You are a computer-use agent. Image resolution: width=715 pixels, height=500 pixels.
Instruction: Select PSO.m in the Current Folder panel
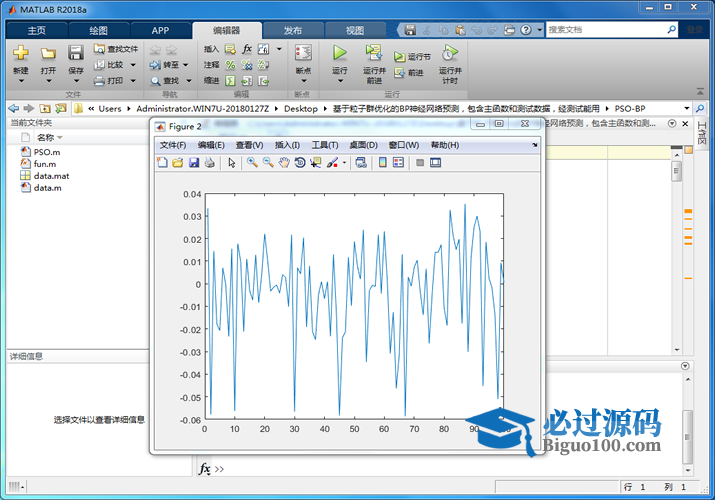pyautogui.click(x=47, y=152)
